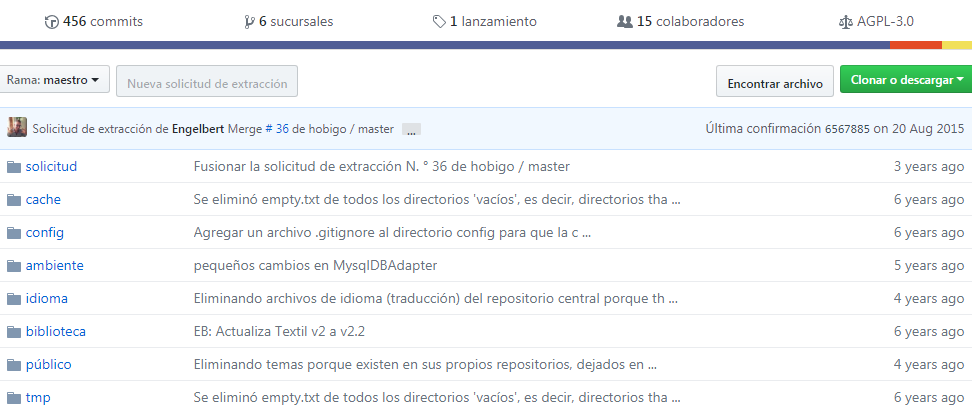Open tmp row's 'Se eliminó empty.txt' commit message
The height and width of the screenshot is (410, 972).
click(x=437, y=397)
